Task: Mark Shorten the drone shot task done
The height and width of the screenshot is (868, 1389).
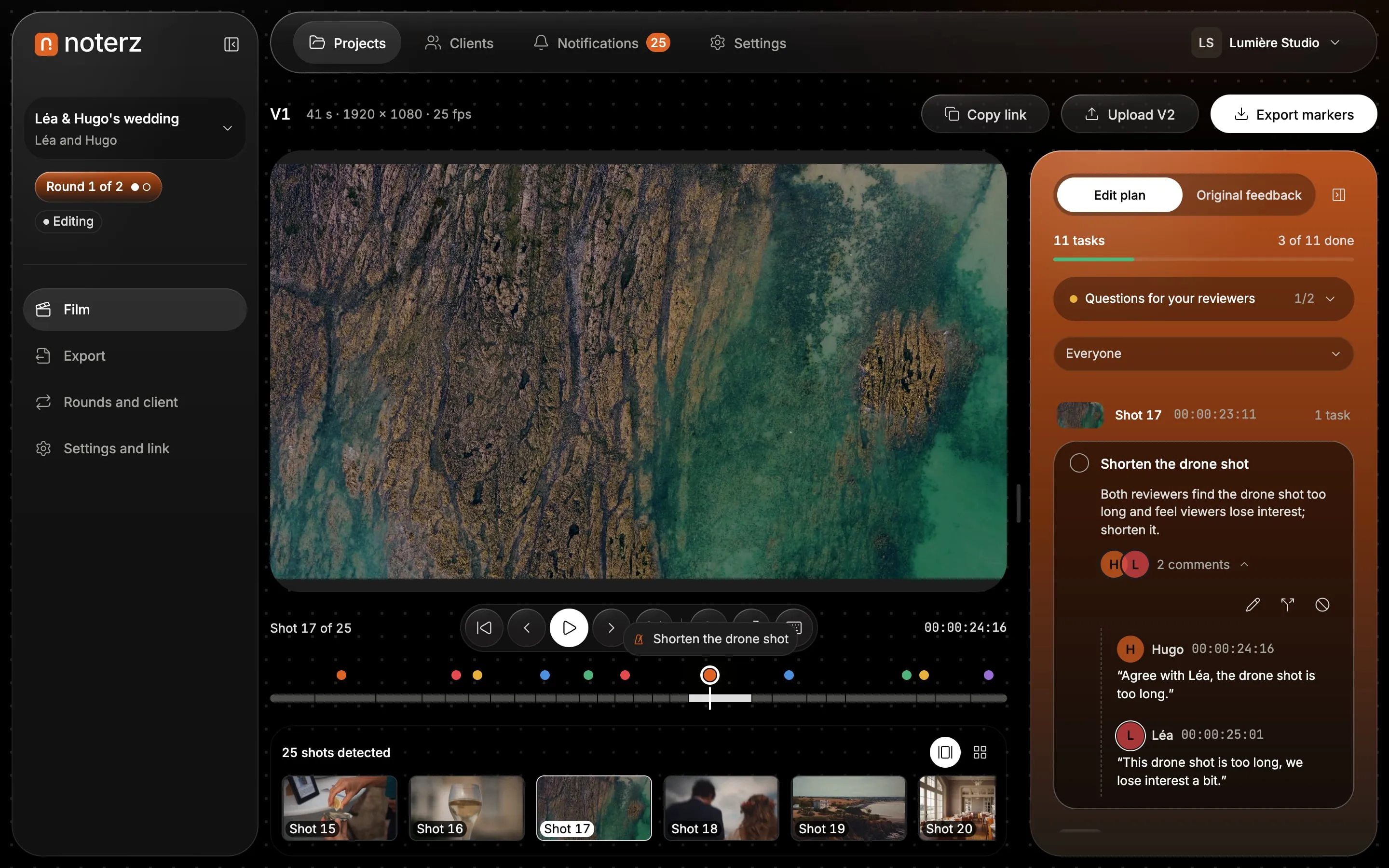Action: pos(1079,463)
